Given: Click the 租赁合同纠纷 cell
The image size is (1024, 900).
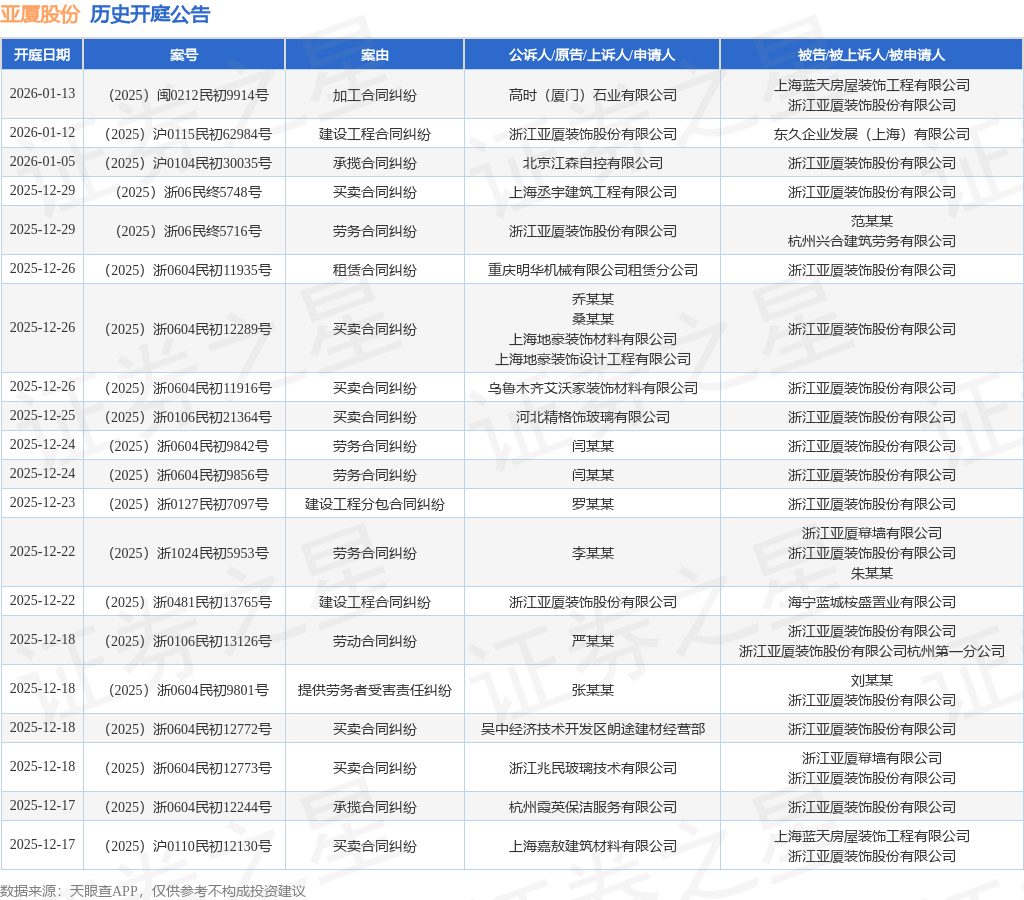Looking at the screenshot, I should coord(375,270).
